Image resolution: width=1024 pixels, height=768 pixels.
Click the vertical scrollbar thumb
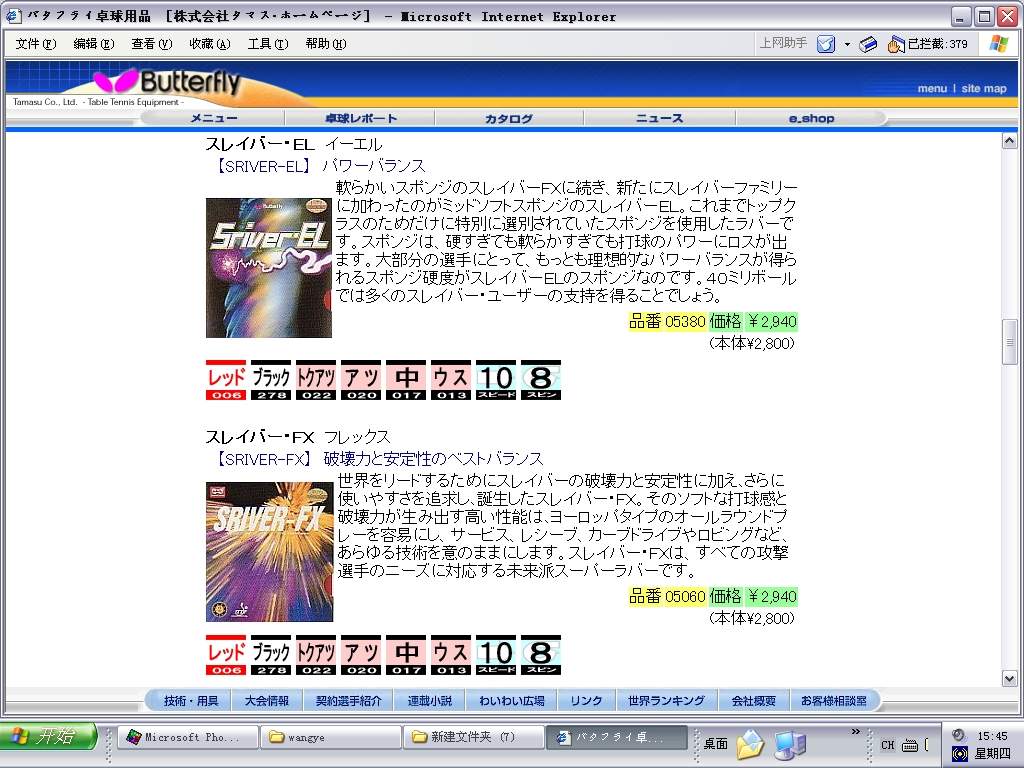point(1009,342)
